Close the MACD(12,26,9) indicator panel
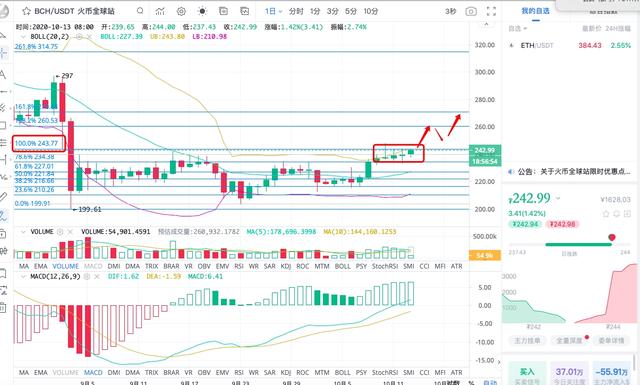The image size is (640, 385). [97, 276]
